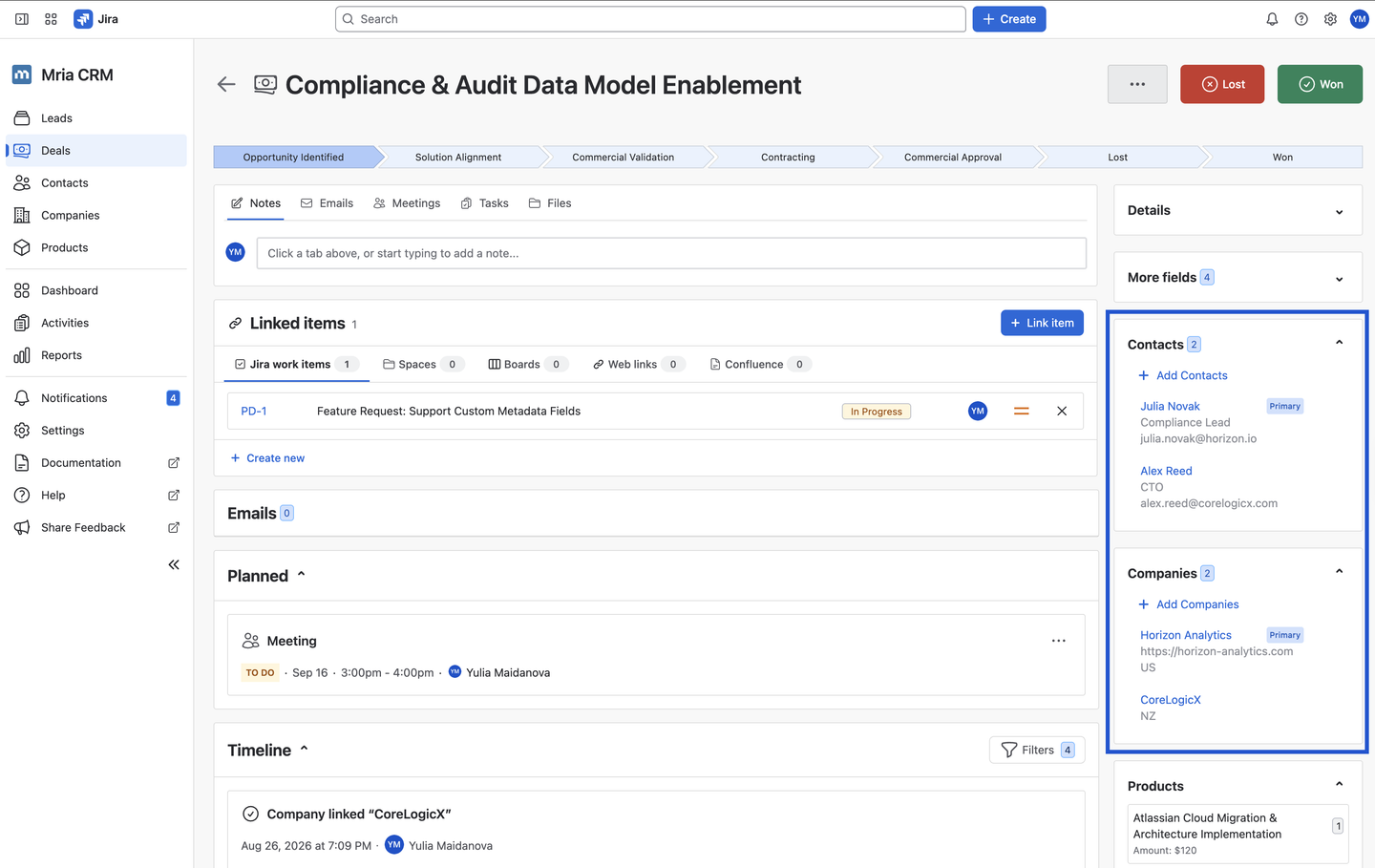
Task: Open Reports in the sidebar
Action: pyautogui.click(x=96, y=356)
